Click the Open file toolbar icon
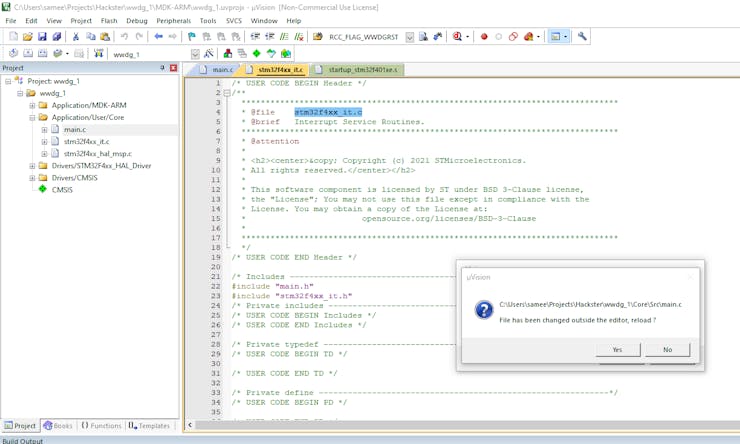The width and height of the screenshot is (740, 444). [x=28, y=37]
